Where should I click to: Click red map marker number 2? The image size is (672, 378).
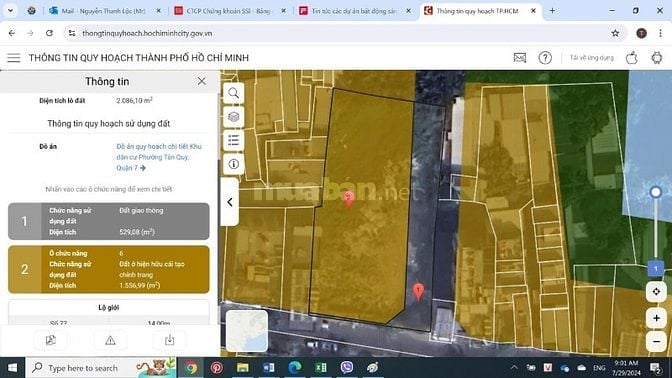coord(349,199)
